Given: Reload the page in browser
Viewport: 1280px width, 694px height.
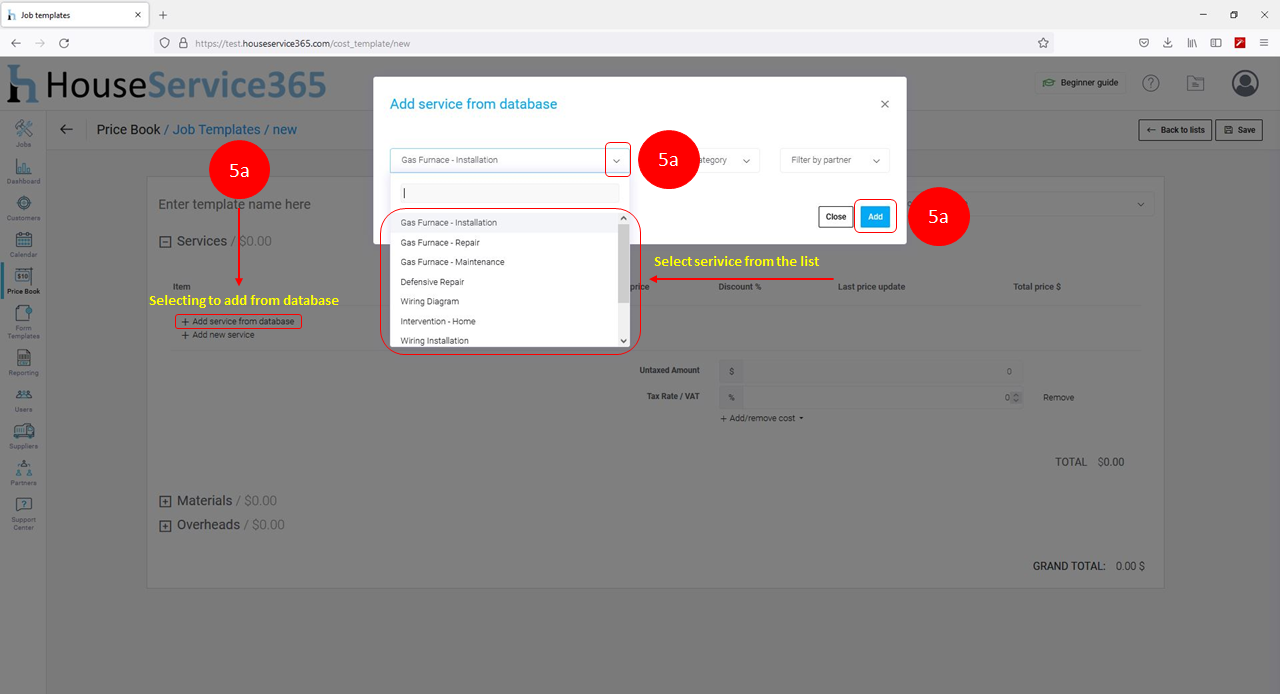Looking at the screenshot, I should 64,43.
